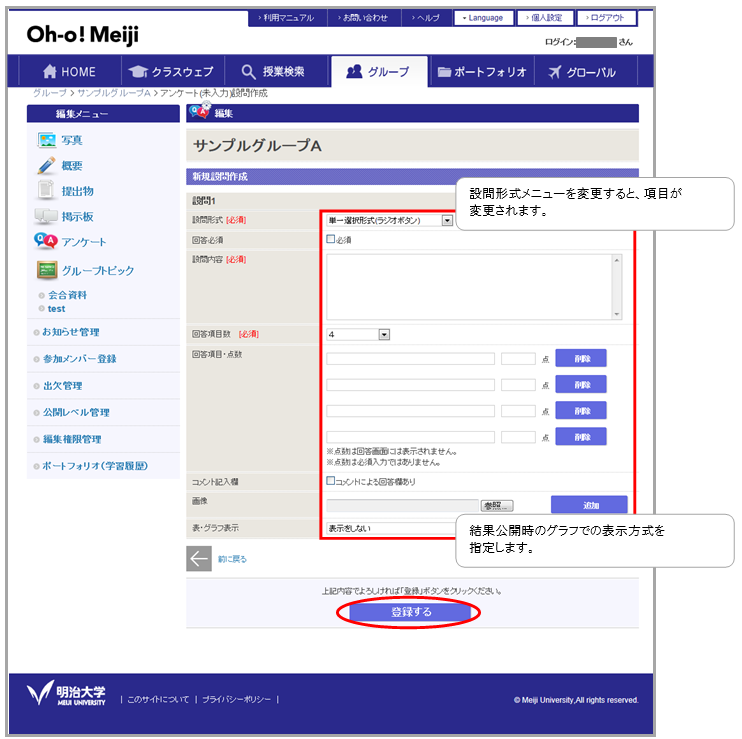Open 参加メンバー登録 in sidebar

80,359
